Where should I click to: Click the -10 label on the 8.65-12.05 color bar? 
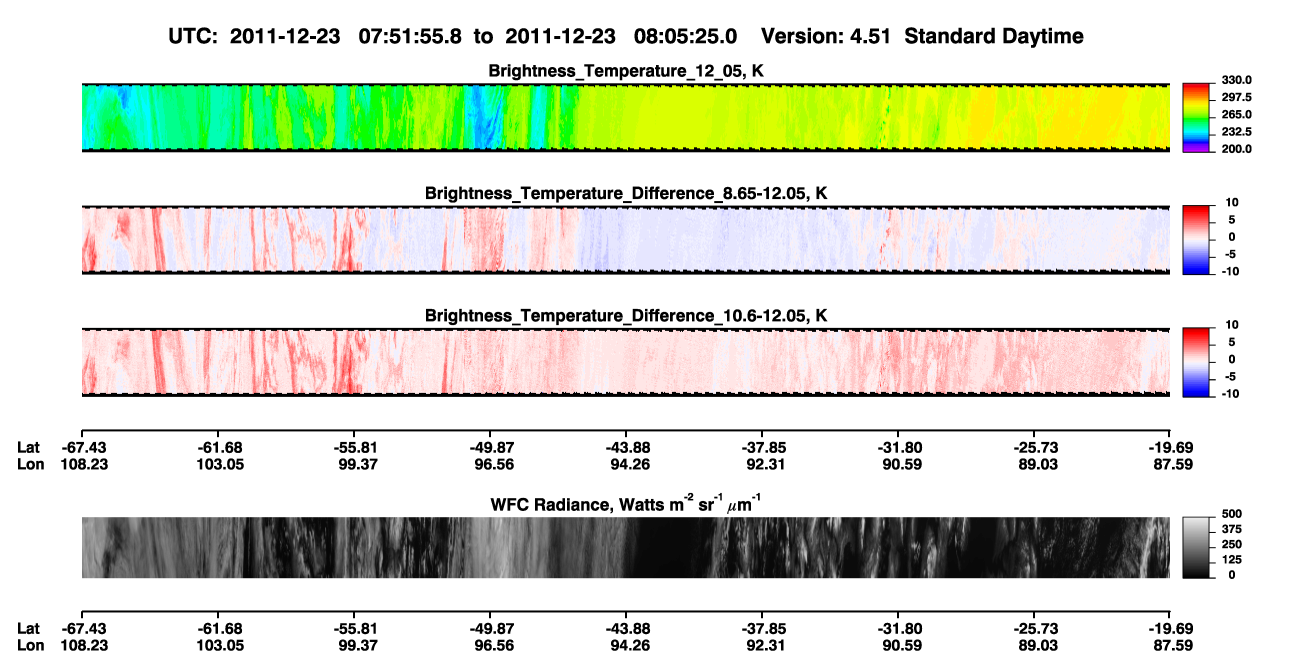[1229, 271]
